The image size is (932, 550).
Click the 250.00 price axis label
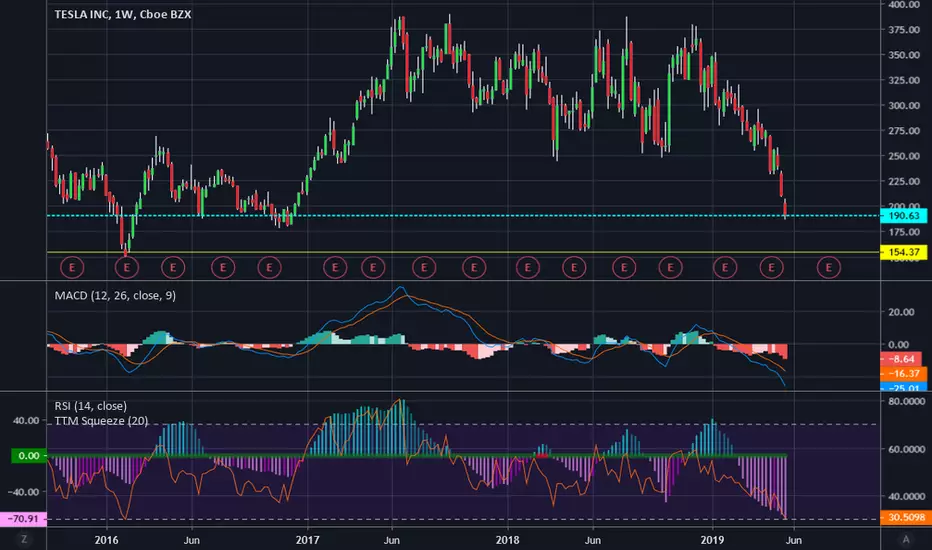point(903,156)
